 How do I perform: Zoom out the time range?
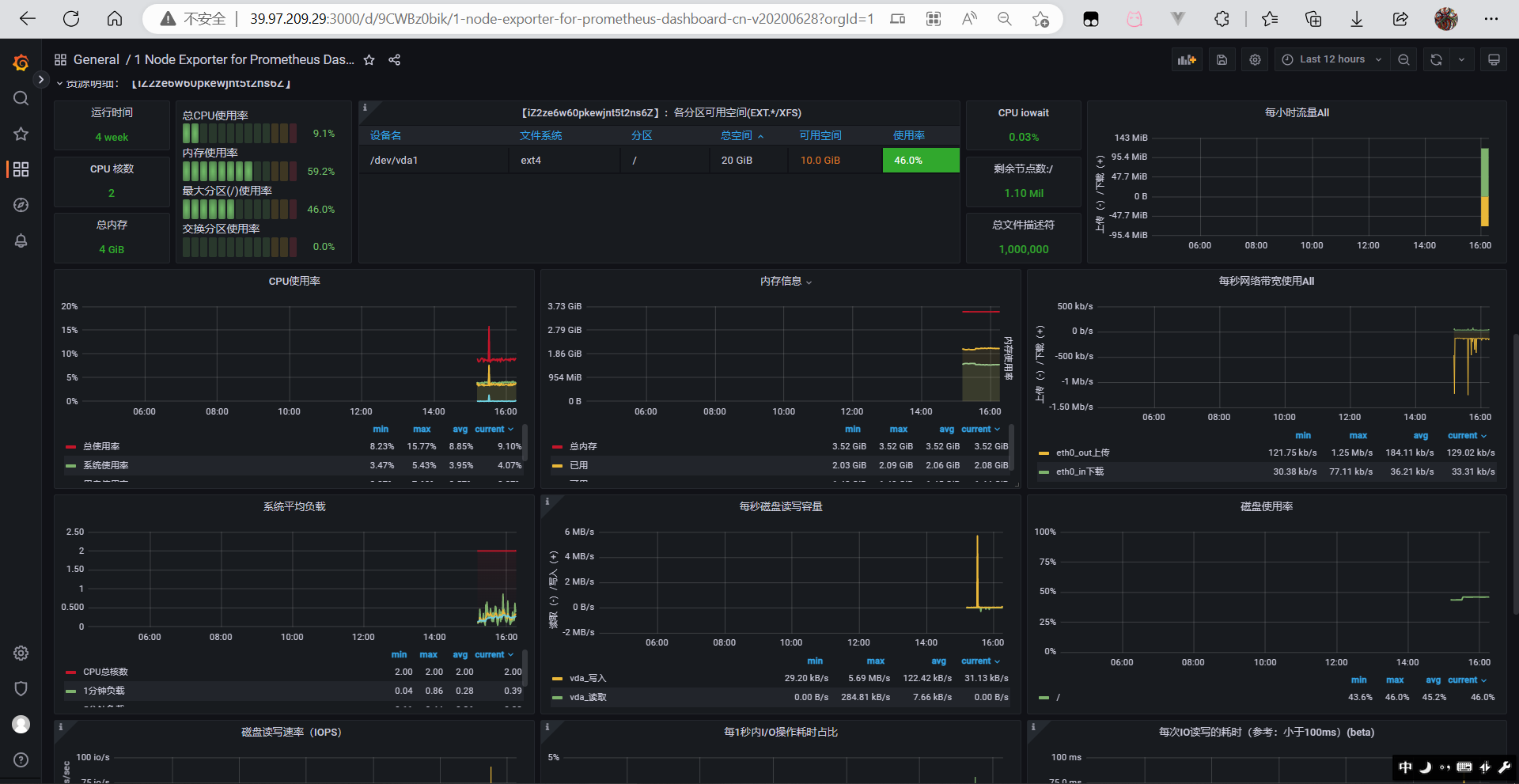coord(1403,59)
